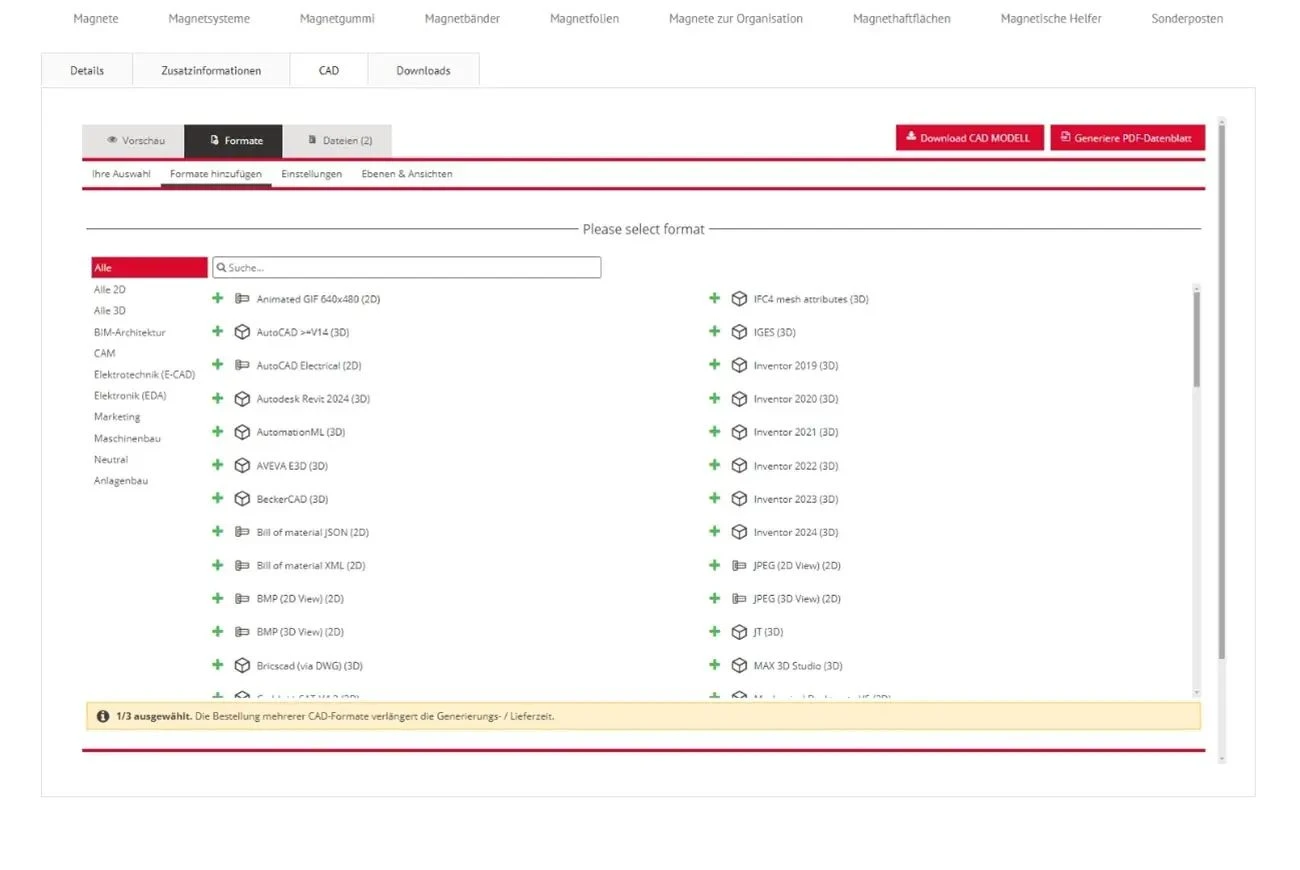The image size is (1300, 870).
Task: Click the plus icon beside IGES (3D)
Action: (714, 332)
